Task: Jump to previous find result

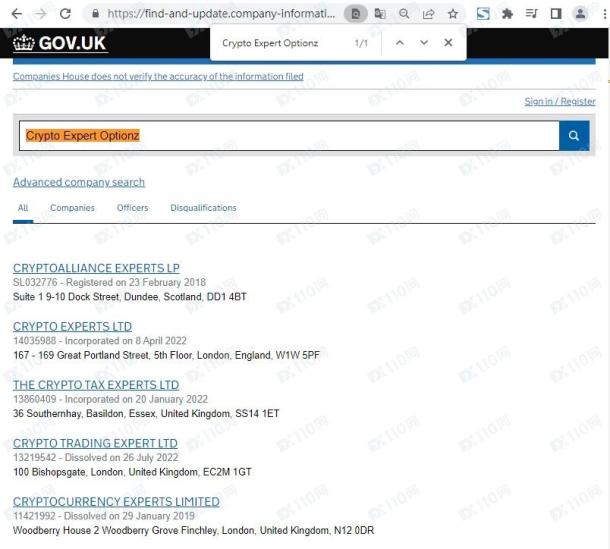Action: [x=400, y=43]
